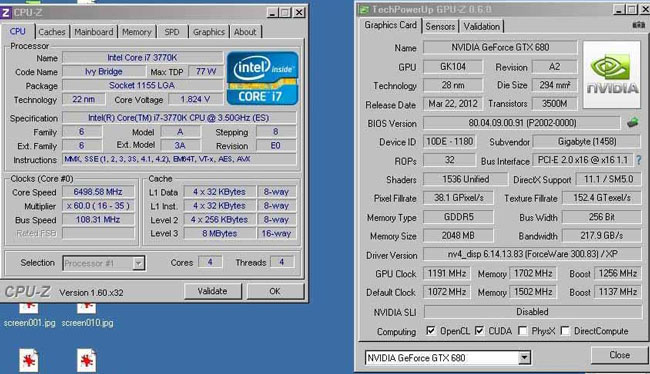Image resolution: width=650 pixels, height=374 pixels.
Task: Click the Max TDP value 77 W
Action: tap(206, 72)
